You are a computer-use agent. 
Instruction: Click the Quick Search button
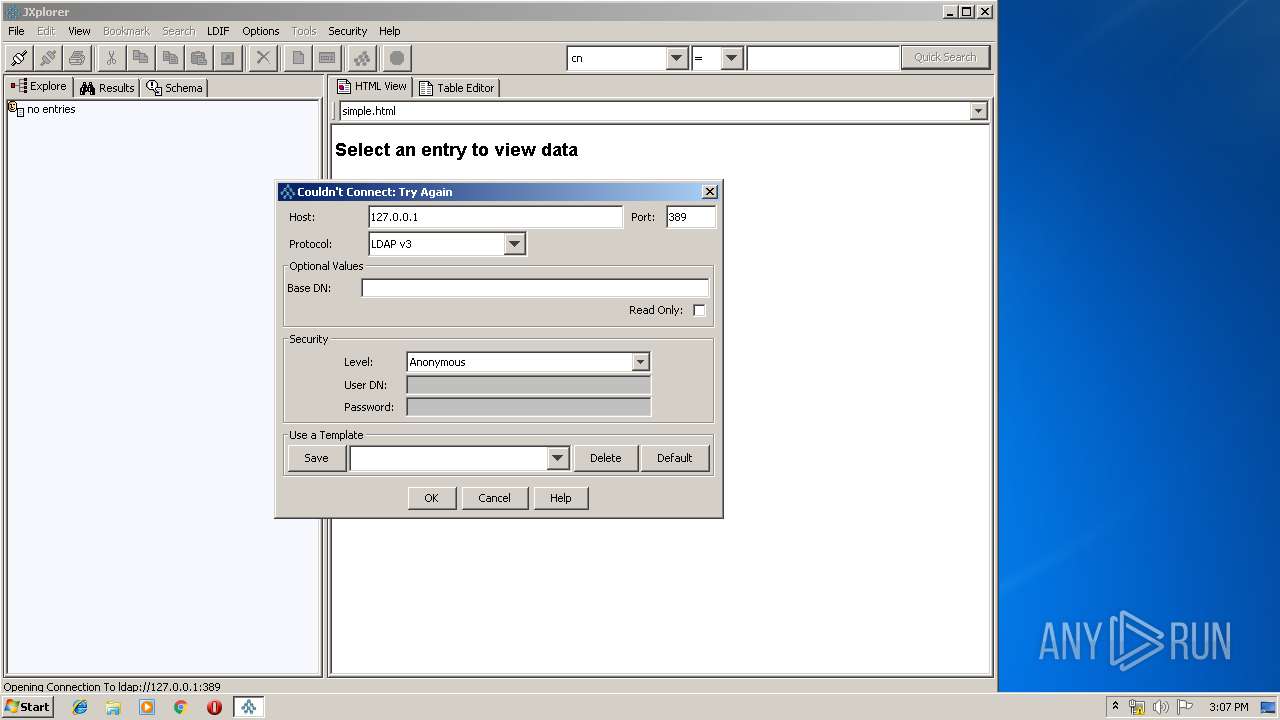pos(945,57)
